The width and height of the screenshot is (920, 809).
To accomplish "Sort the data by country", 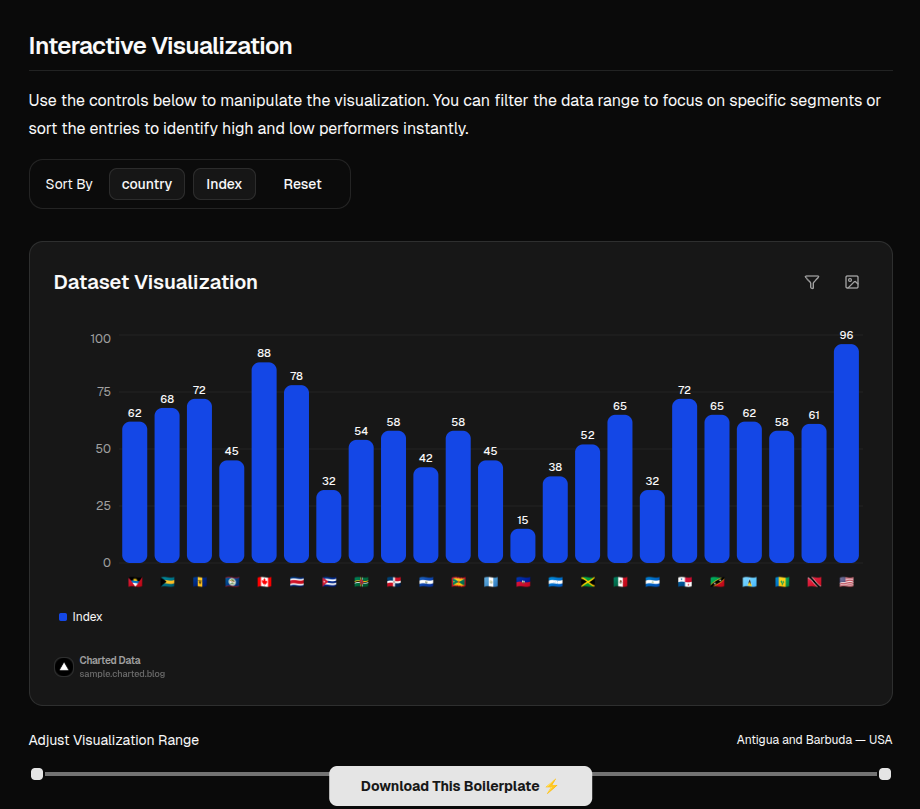I will tap(146, 184).
